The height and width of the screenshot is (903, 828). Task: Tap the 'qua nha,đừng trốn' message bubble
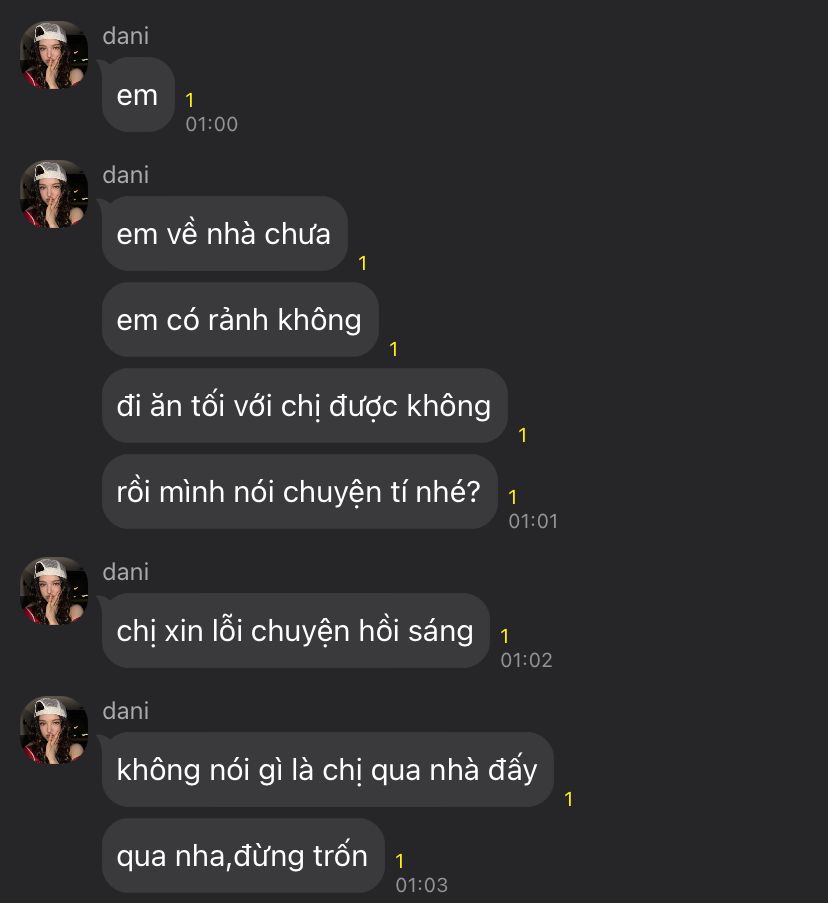(243, 856)
